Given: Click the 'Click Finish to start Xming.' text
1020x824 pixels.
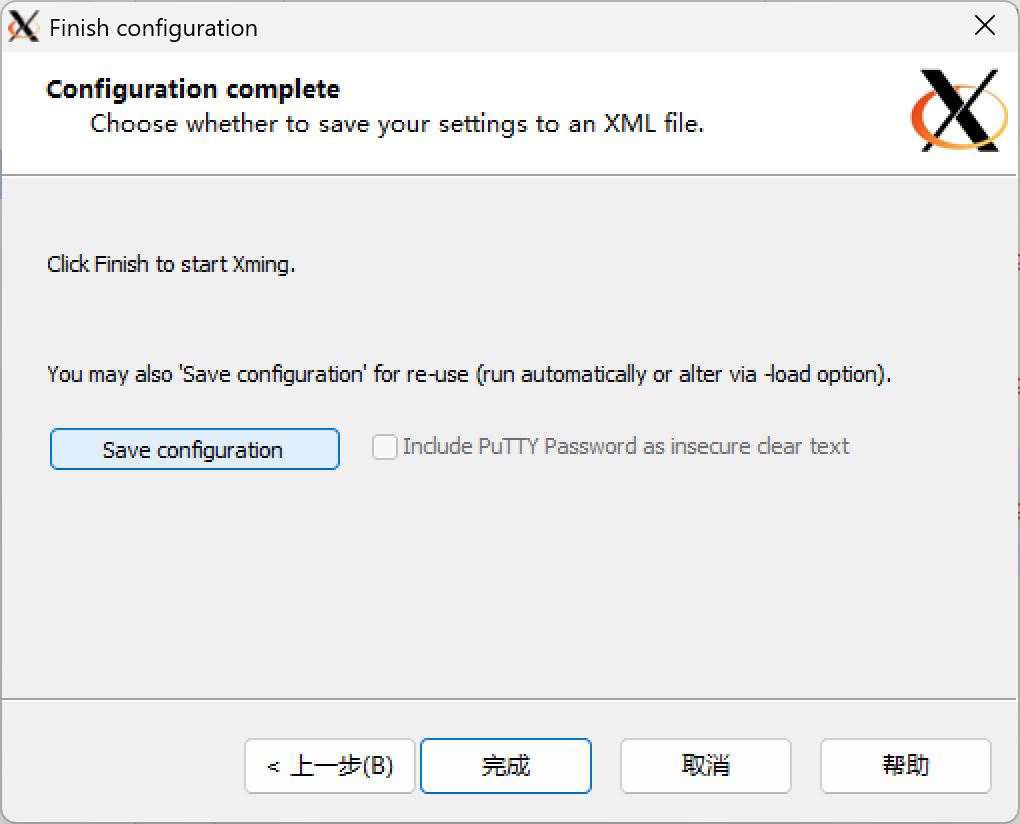Looking at the screenshot, I should pos(171,265).
